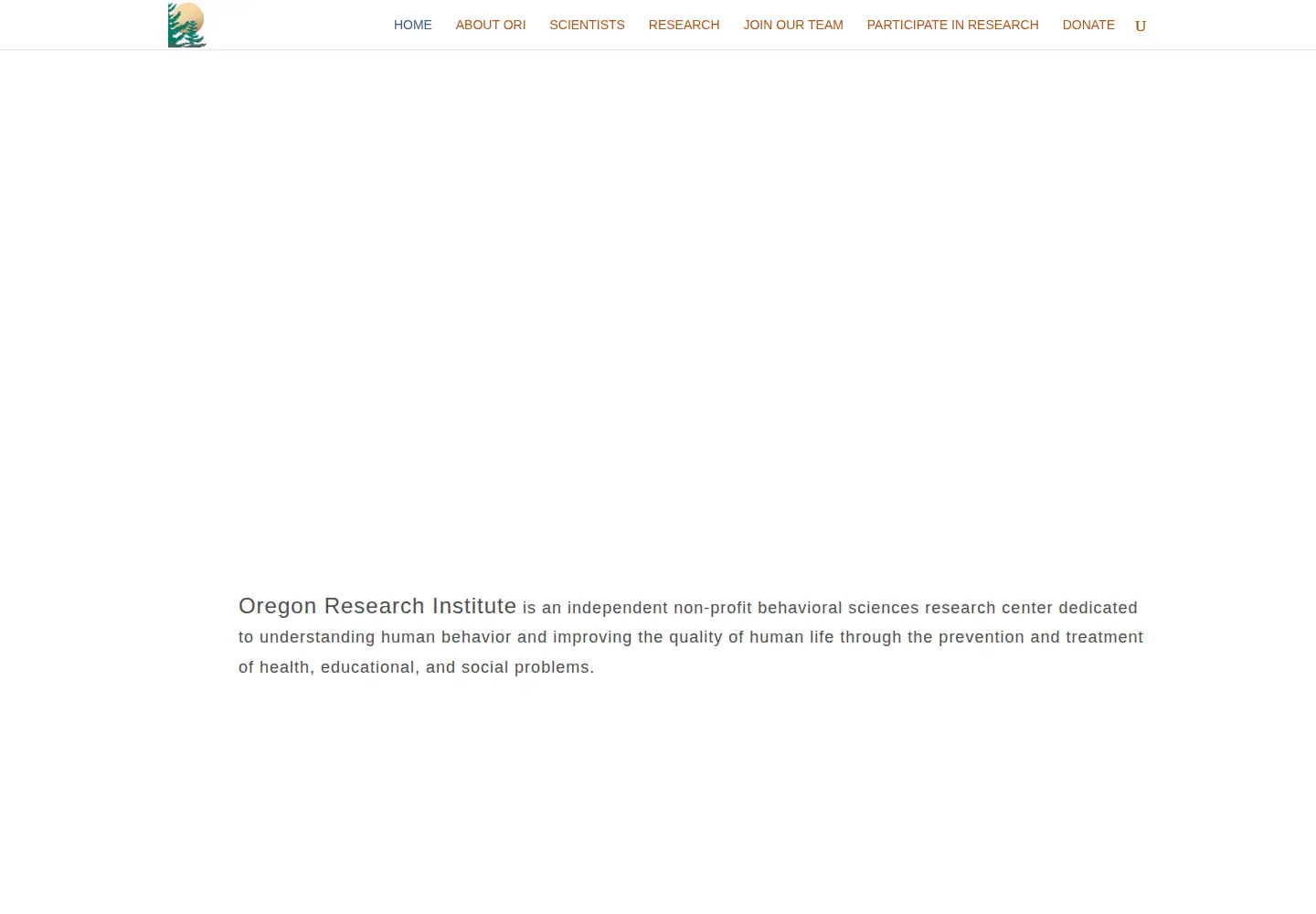Viewport: 1316px width, 914px height.
Task: Go to the HOME menu item
Action: coord(413,25)
